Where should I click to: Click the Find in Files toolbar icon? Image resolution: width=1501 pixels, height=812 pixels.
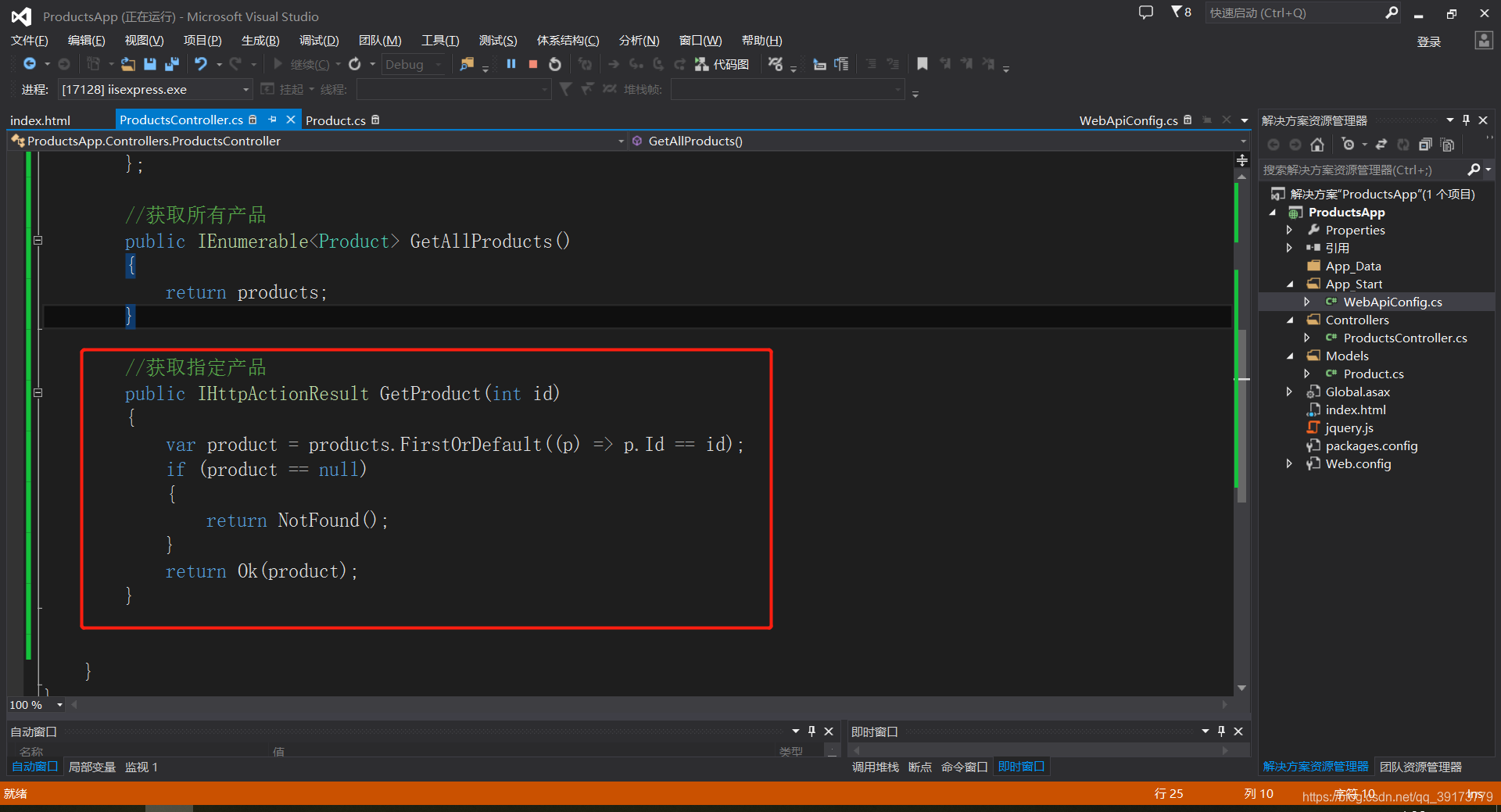pos(467,64)
